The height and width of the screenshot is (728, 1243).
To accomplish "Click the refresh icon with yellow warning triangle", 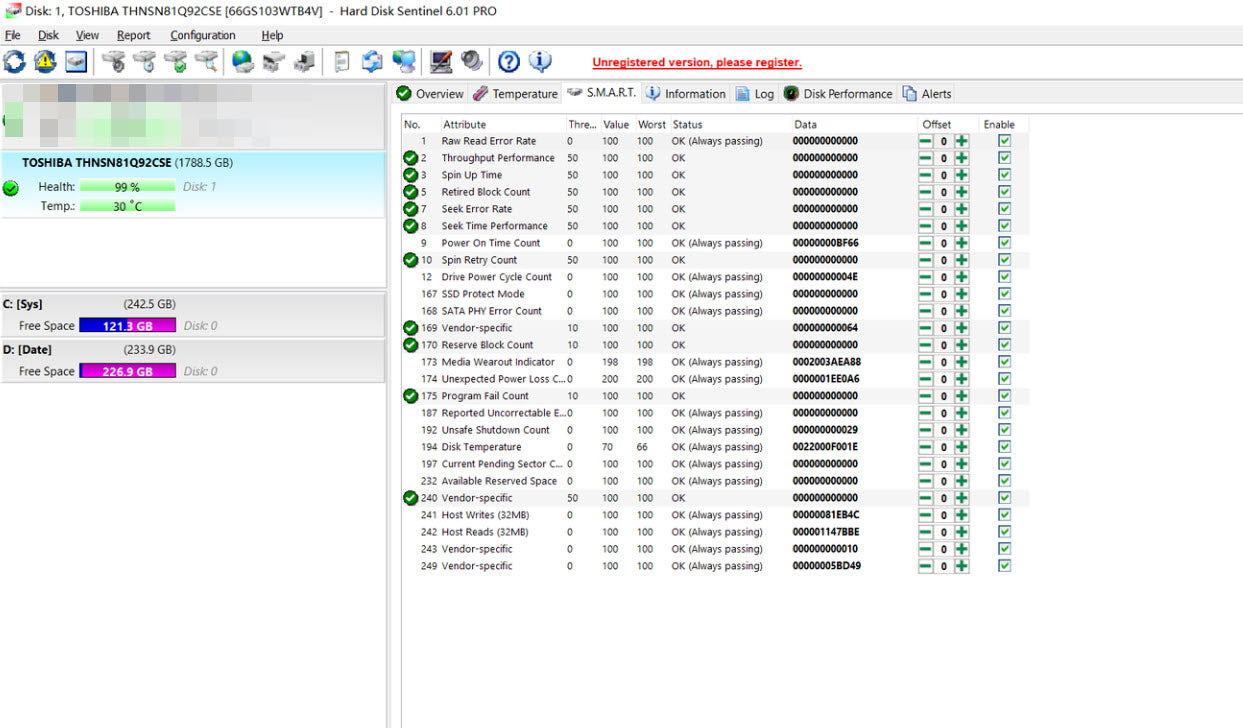I will pyautogui.click(x=45, y=62).
